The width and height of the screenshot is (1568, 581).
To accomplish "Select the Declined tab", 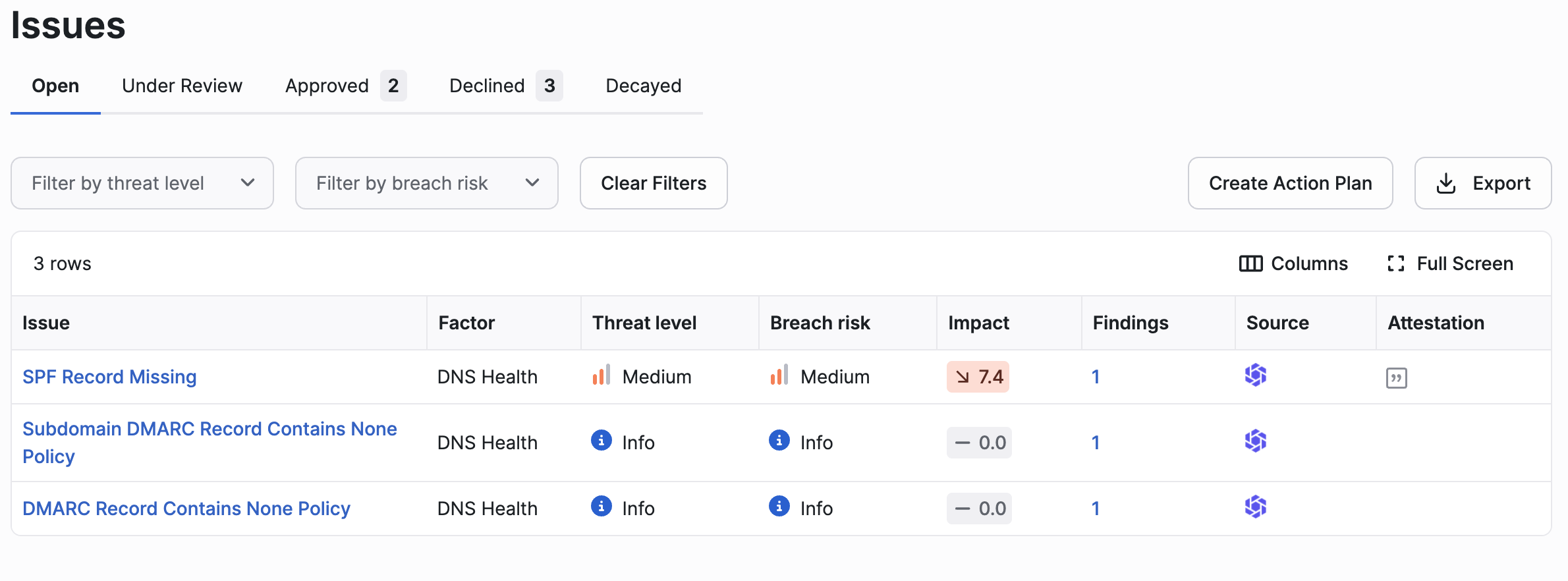I will [505, 86].
